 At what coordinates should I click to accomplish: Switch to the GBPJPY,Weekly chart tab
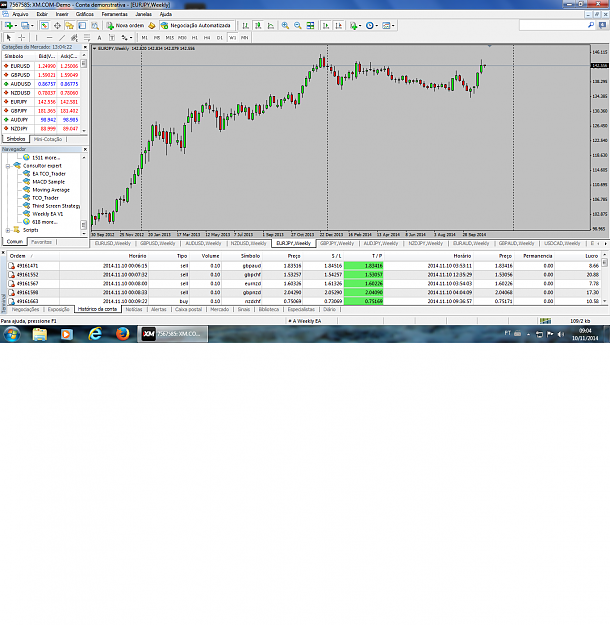click(x=337, y=243)
